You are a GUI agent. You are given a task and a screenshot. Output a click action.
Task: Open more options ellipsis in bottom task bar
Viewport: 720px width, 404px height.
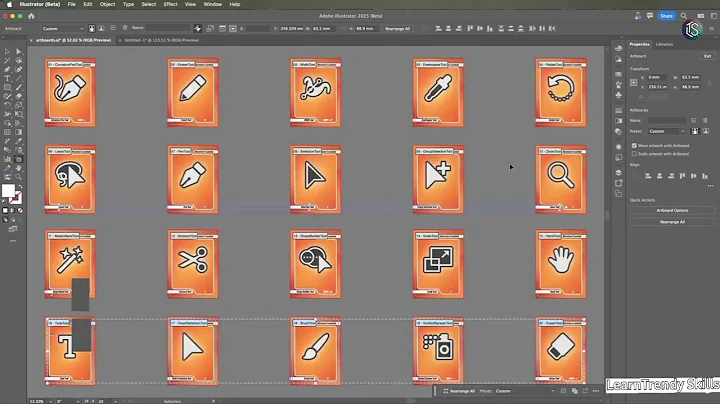596,391
